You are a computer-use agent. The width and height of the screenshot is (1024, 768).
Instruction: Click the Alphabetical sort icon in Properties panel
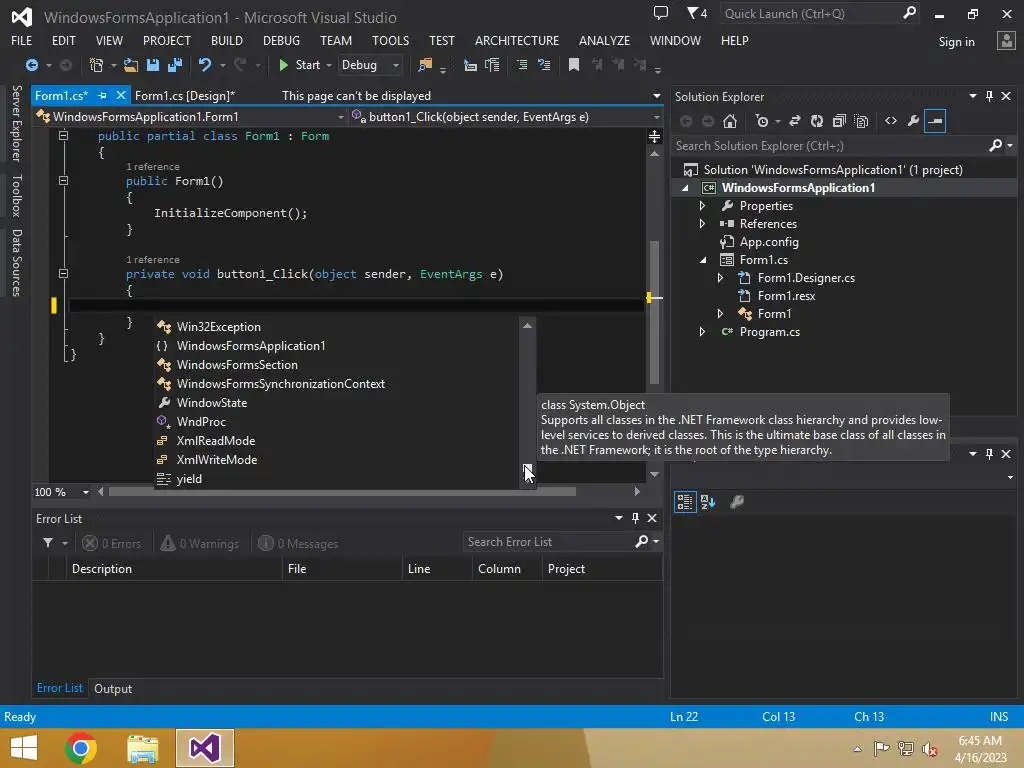pyautogui.click(x=708, y=502)
